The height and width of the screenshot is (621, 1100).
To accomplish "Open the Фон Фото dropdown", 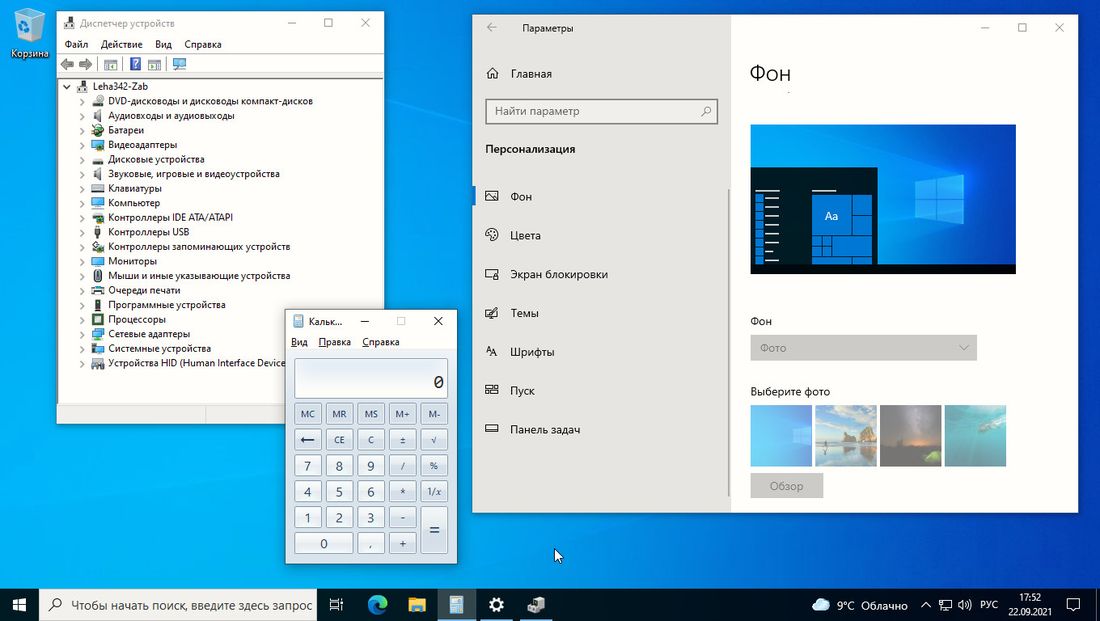I will pos(863,348).
